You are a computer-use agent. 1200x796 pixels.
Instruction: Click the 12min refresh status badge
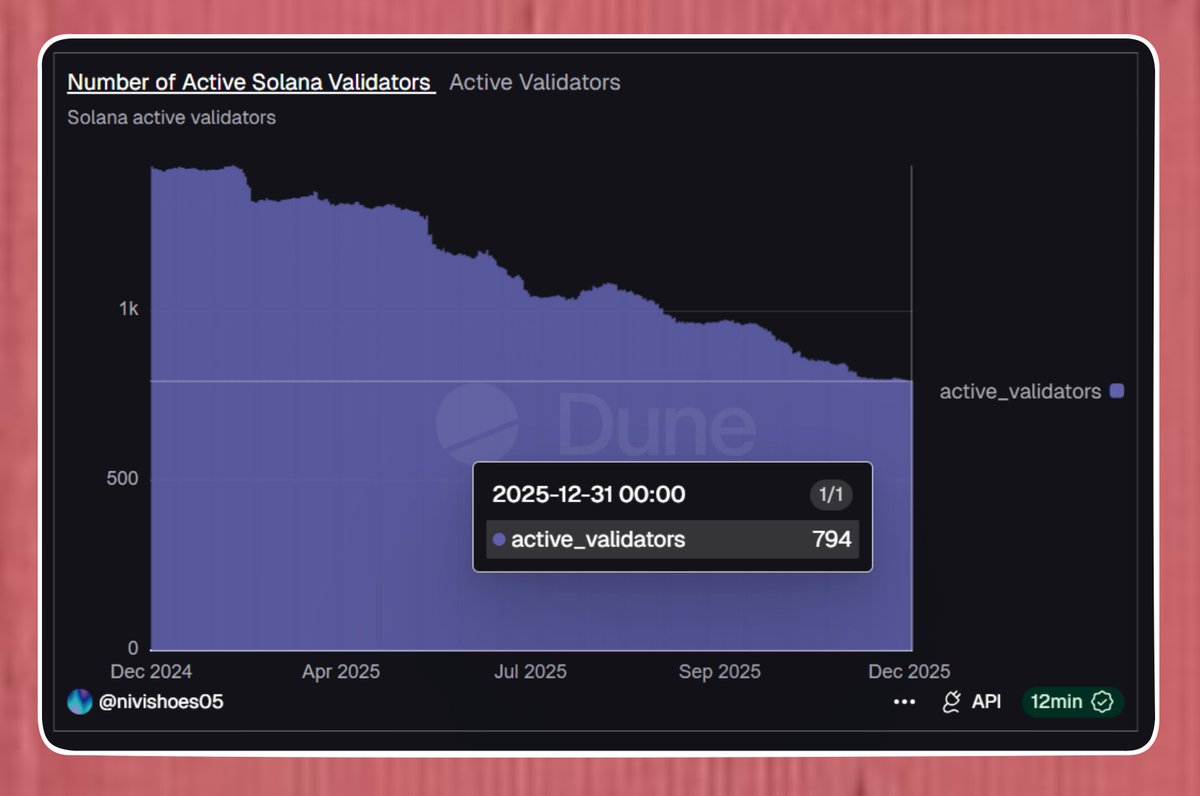pos(1073,702)
